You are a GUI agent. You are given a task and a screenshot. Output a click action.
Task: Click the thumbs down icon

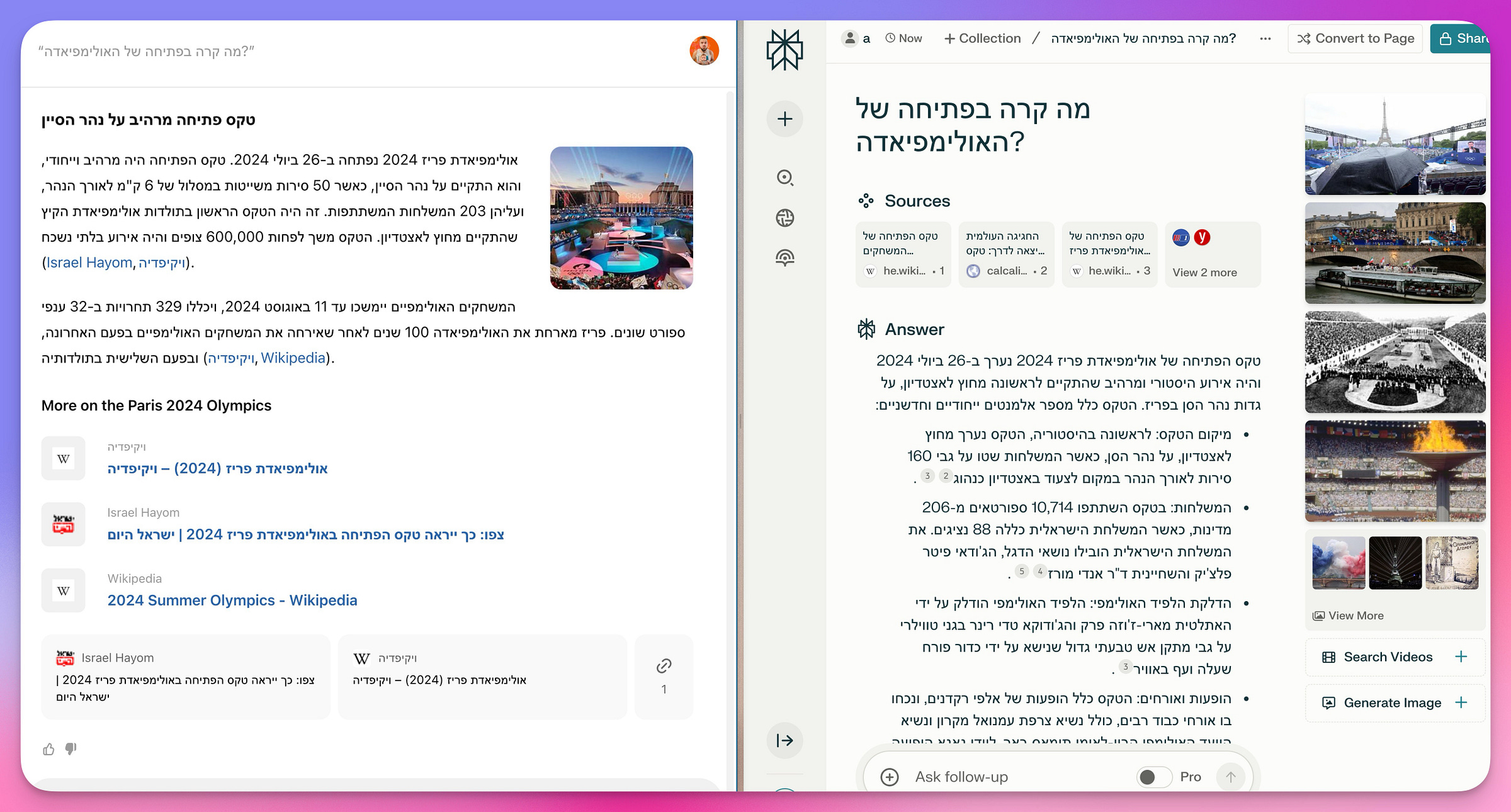tap(71, 749)
